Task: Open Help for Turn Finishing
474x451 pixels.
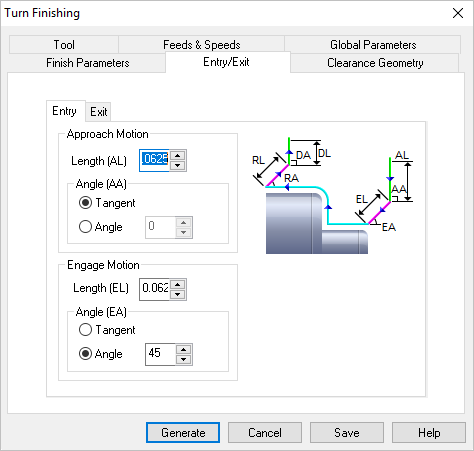Action: click(429, 433)
